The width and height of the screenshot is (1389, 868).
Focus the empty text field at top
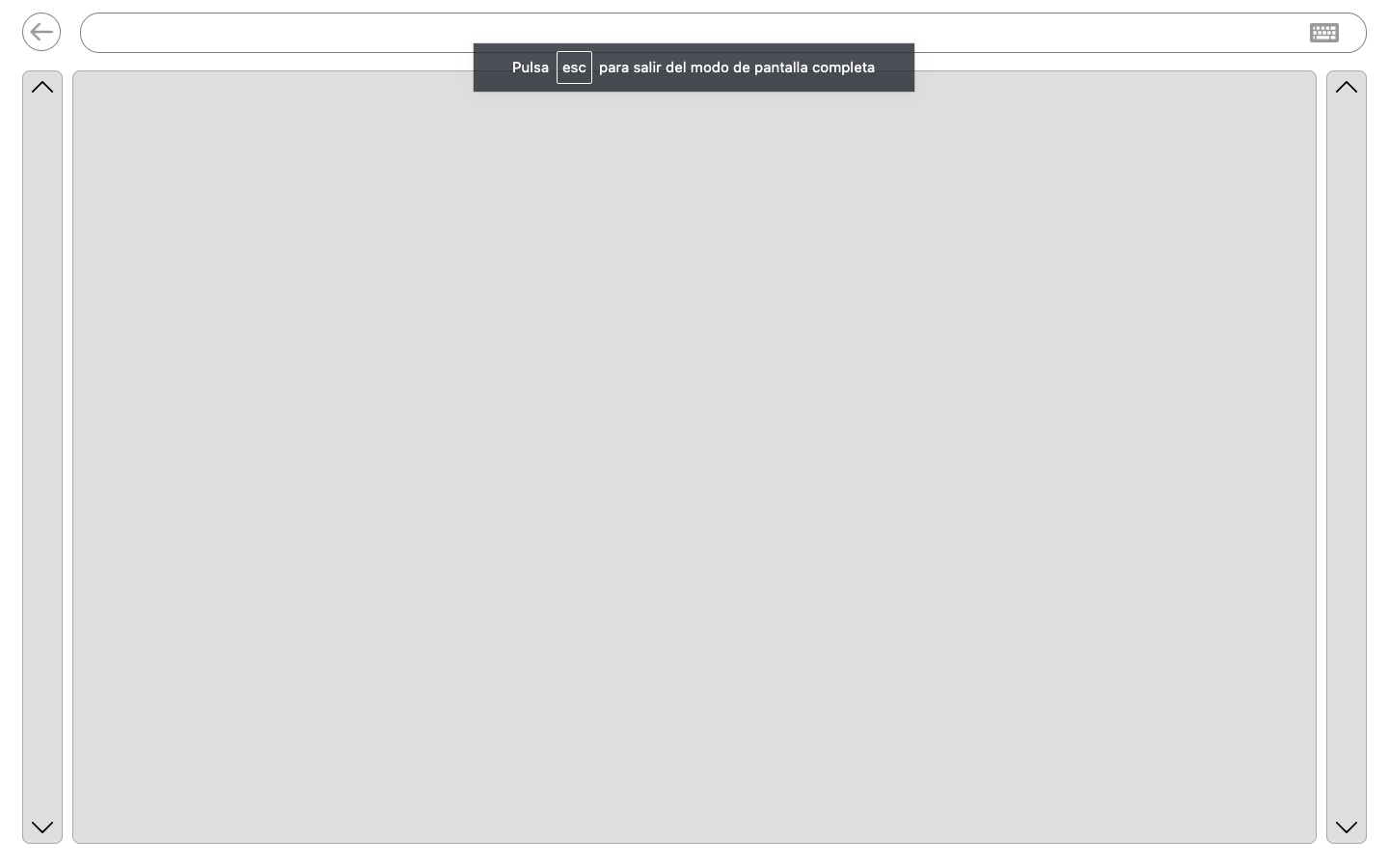[289, 33]
